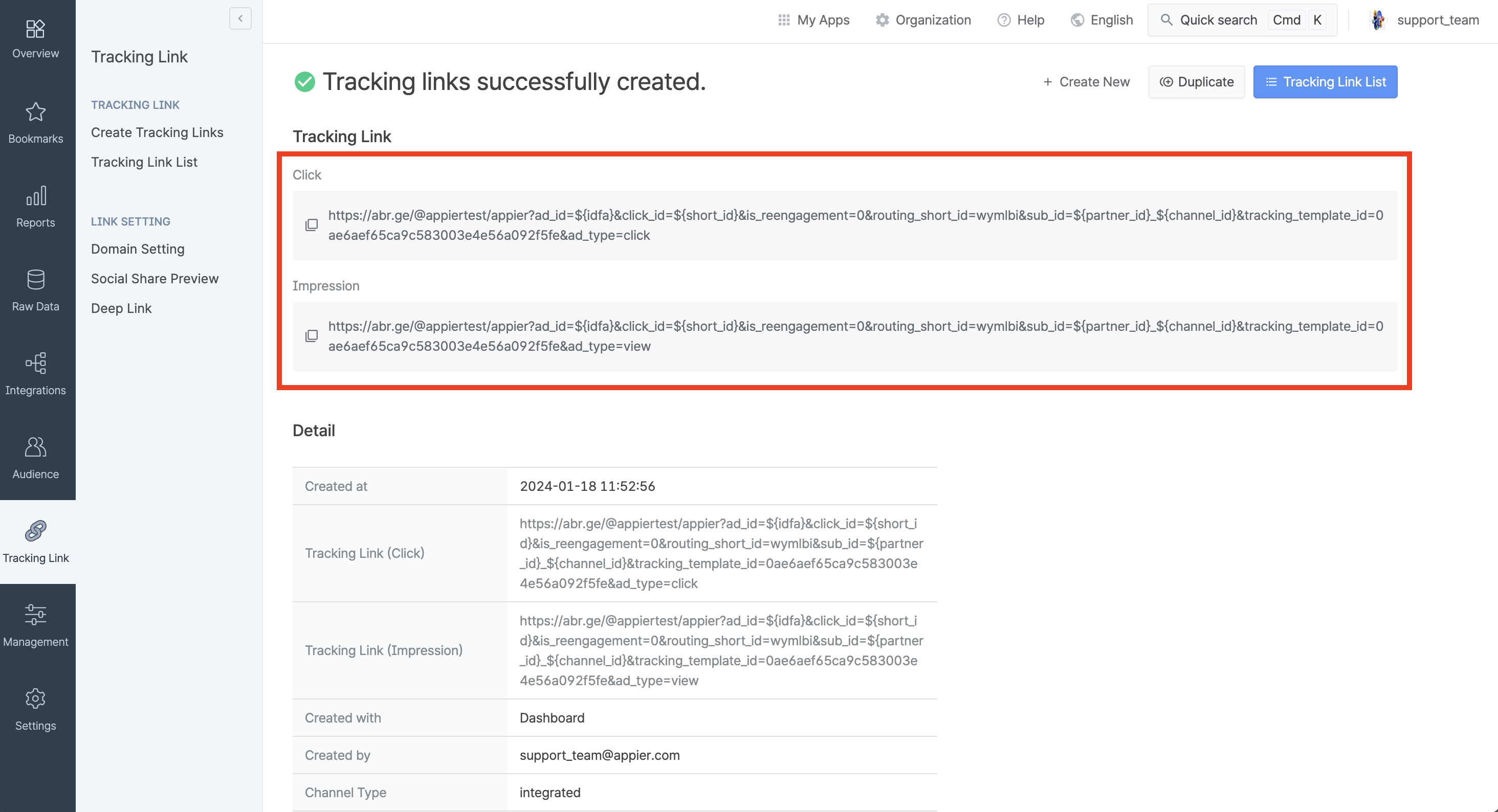Open the support_team account menu
The image size is (1498, 812).
[1425, 20]
